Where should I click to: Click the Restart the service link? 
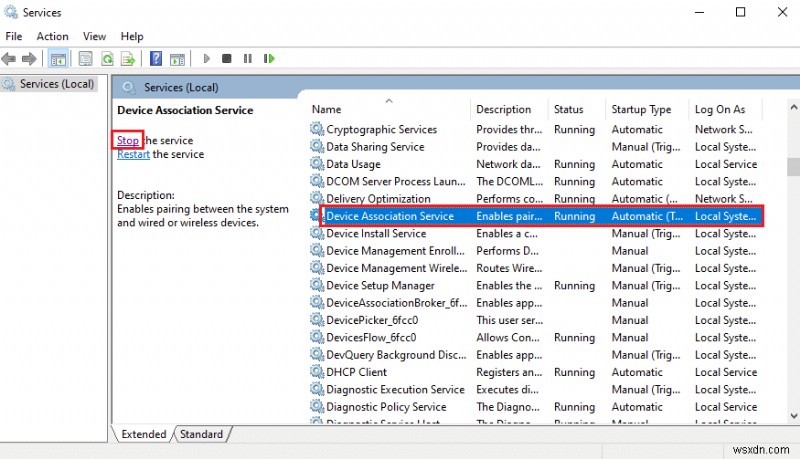point(132,154)
